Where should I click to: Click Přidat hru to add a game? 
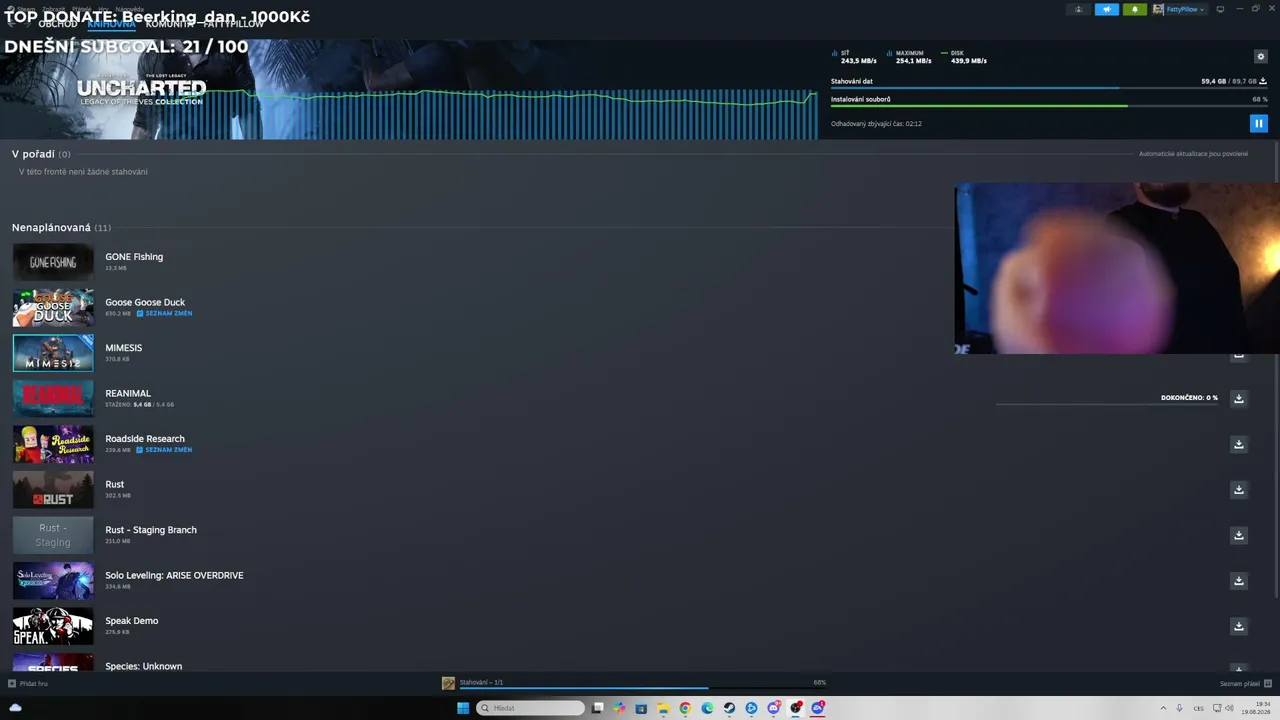(x=28, y=684)
